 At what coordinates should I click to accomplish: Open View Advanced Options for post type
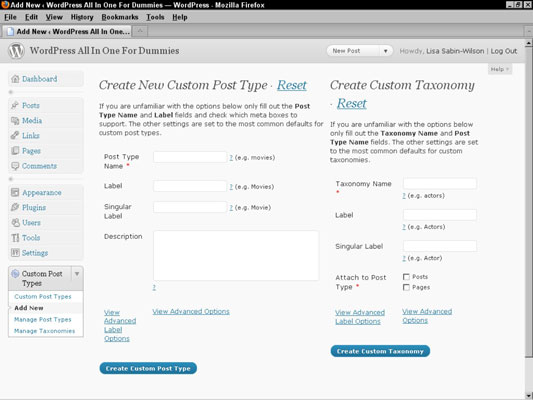point(191,311)
